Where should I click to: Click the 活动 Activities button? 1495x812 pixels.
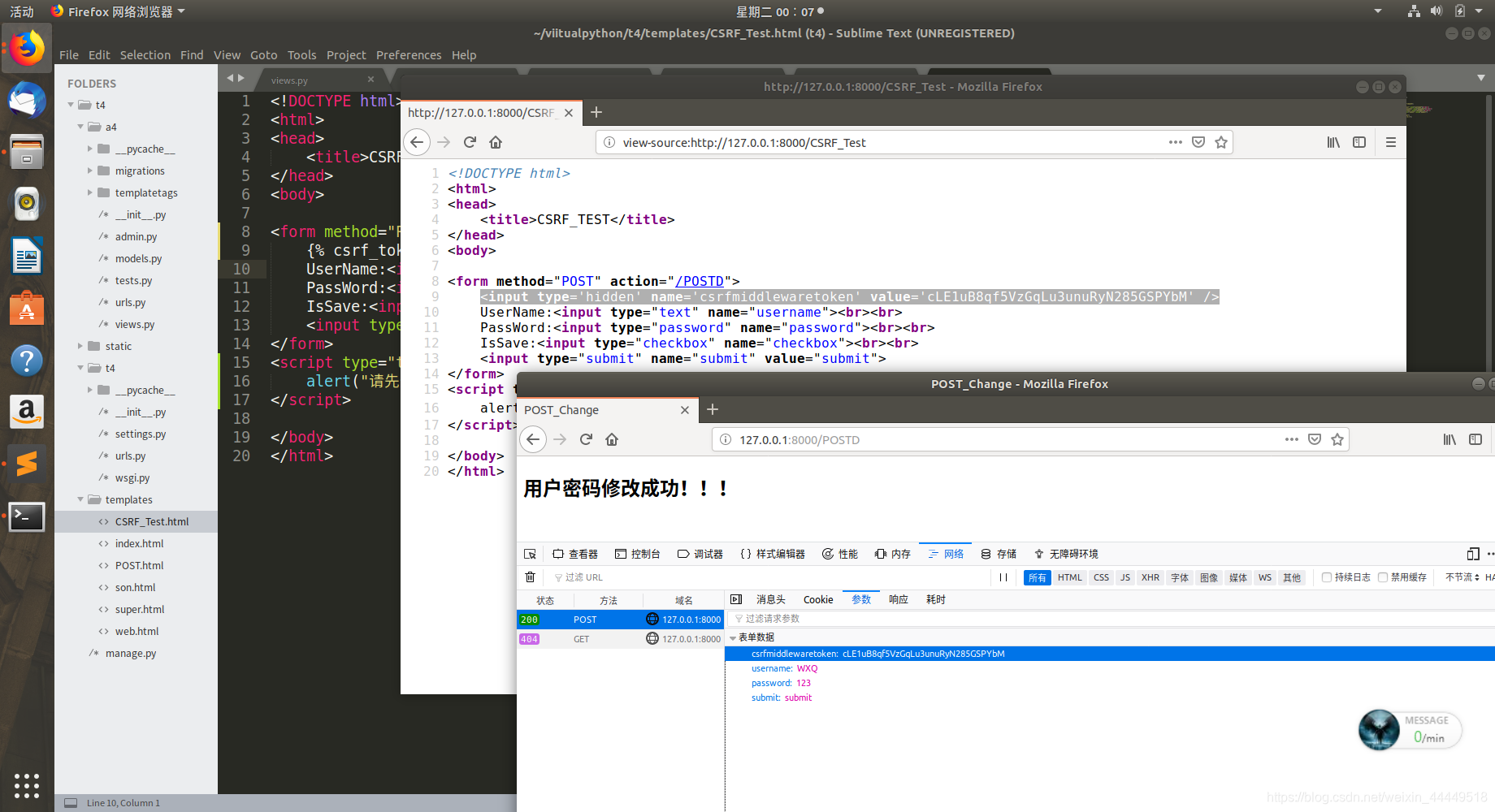click(22, 11)
